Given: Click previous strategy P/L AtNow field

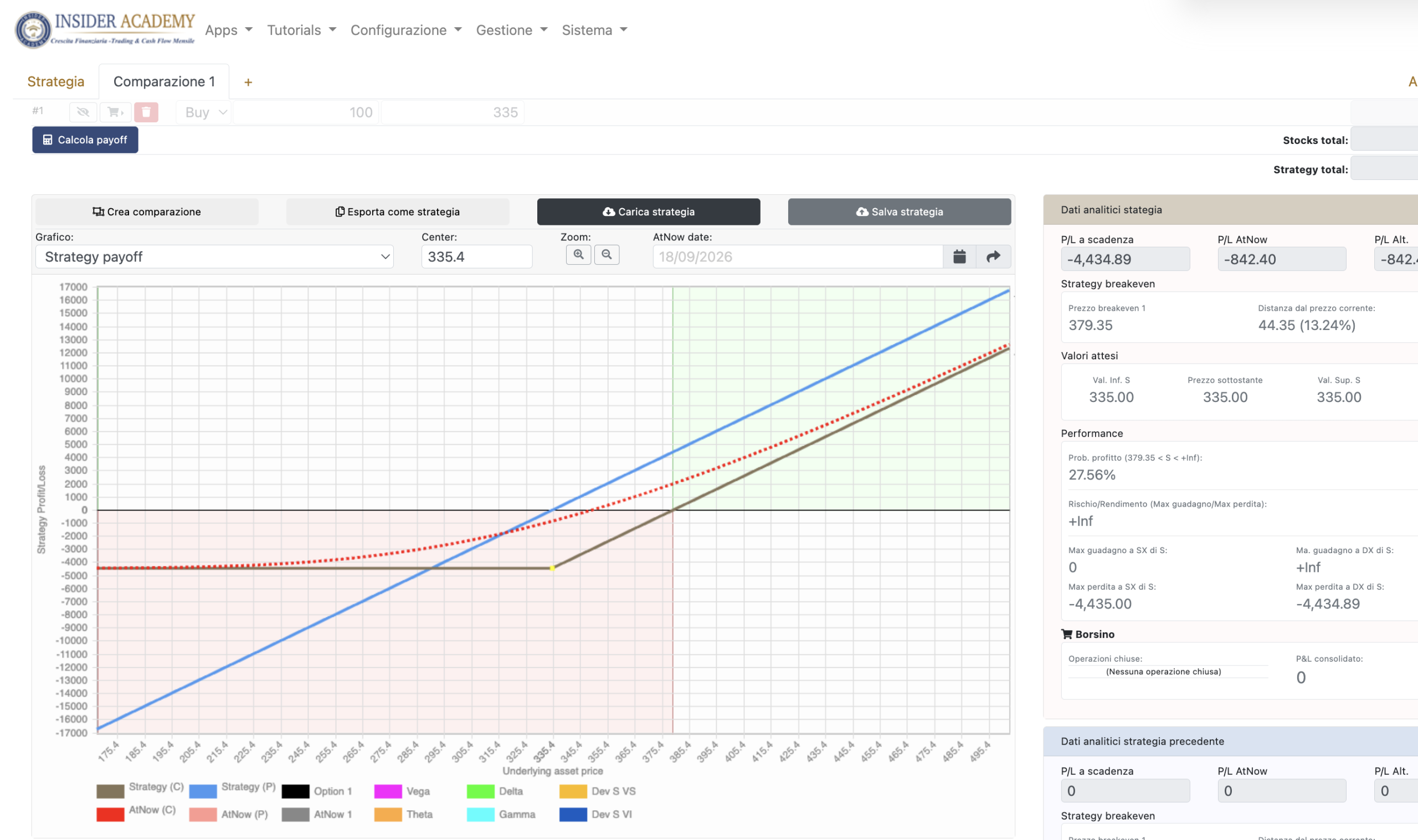Looking at the screenshot, I should tap(1282, 790).
